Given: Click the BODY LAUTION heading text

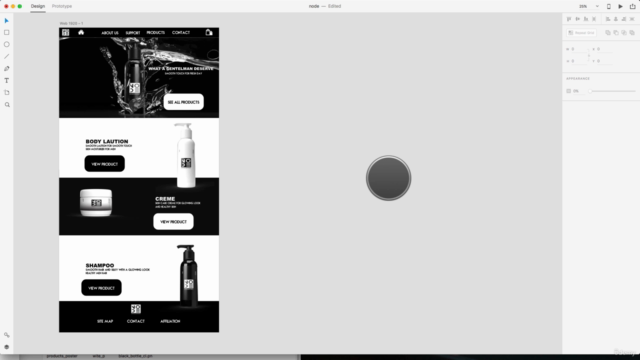Looking at the screenshot, I should click(x=107, y=141).
